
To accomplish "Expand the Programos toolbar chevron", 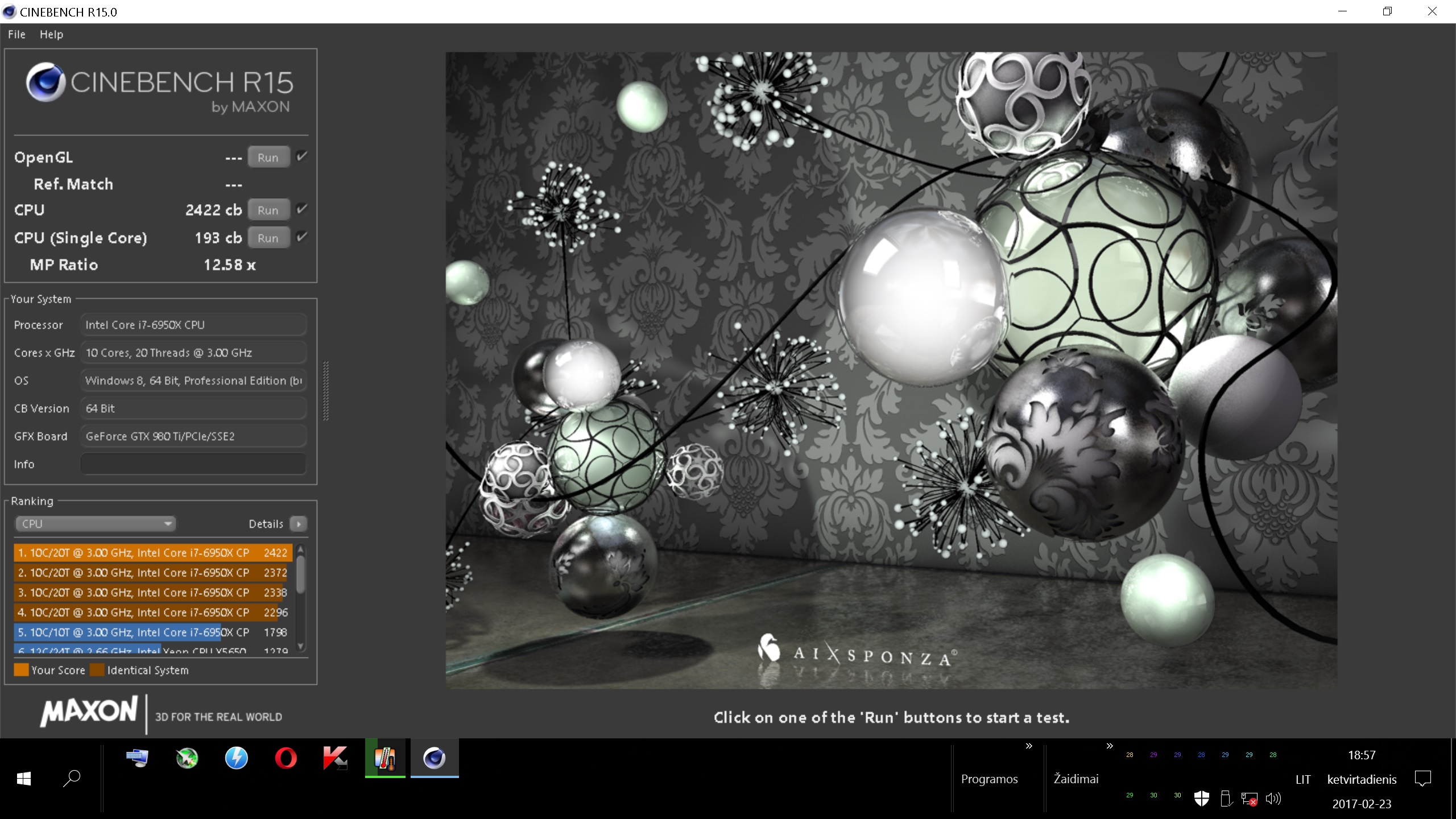I will click(1029, 746).
